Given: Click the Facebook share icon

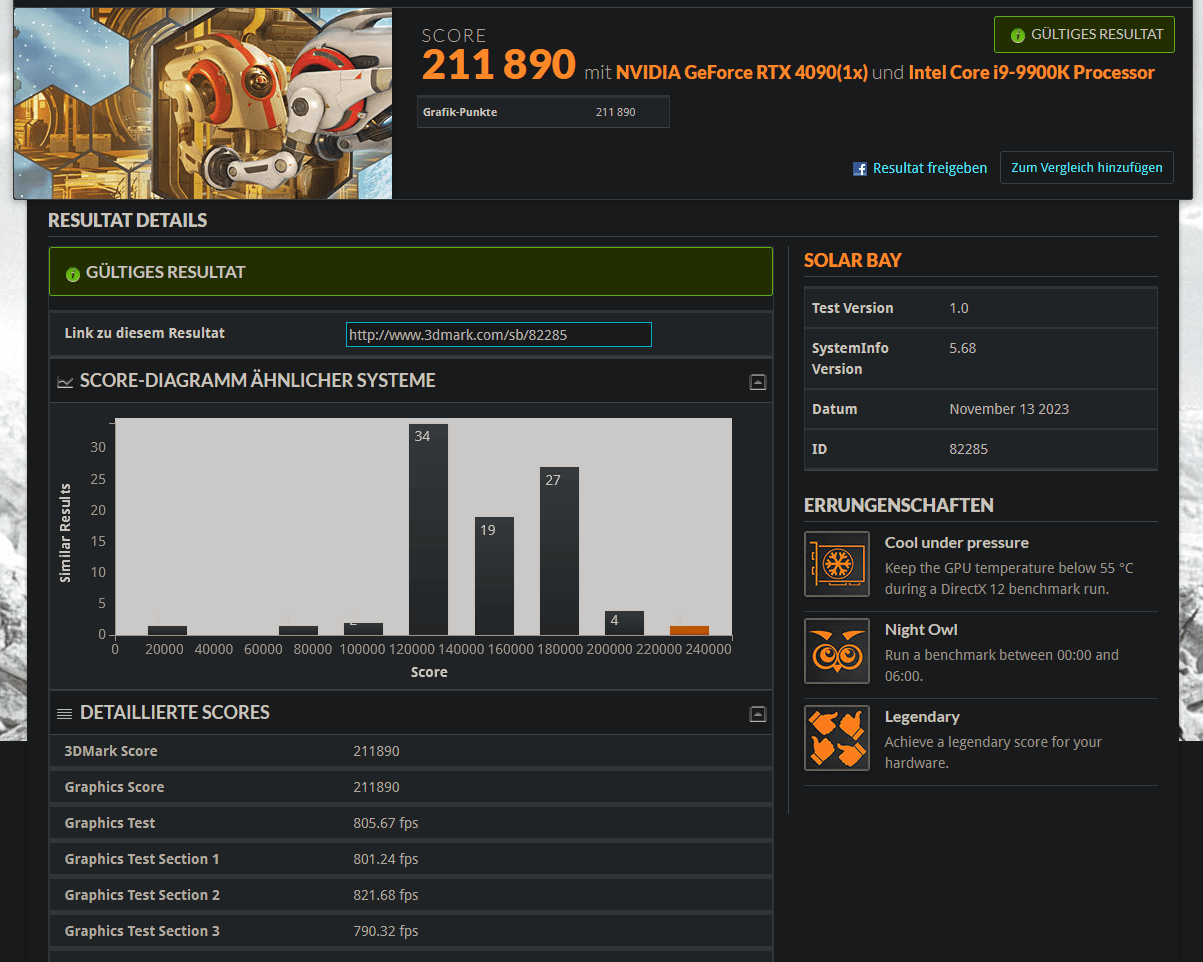Looking at the screenshot, I should point(860,168).
